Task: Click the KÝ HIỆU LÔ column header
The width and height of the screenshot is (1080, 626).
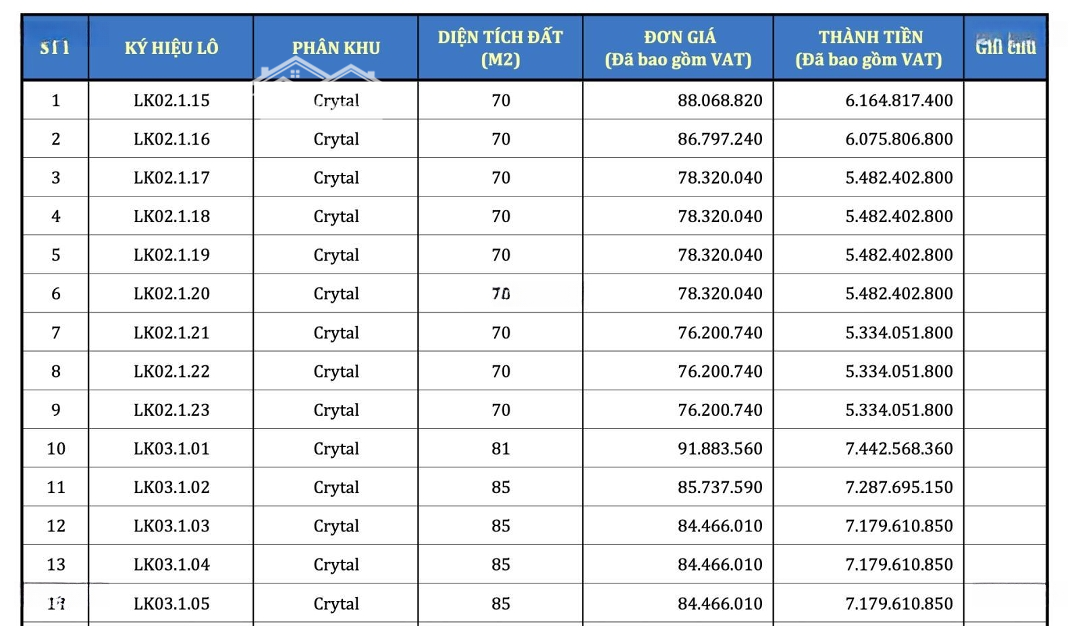Action: pyautogui.click(x=171, y=47)
